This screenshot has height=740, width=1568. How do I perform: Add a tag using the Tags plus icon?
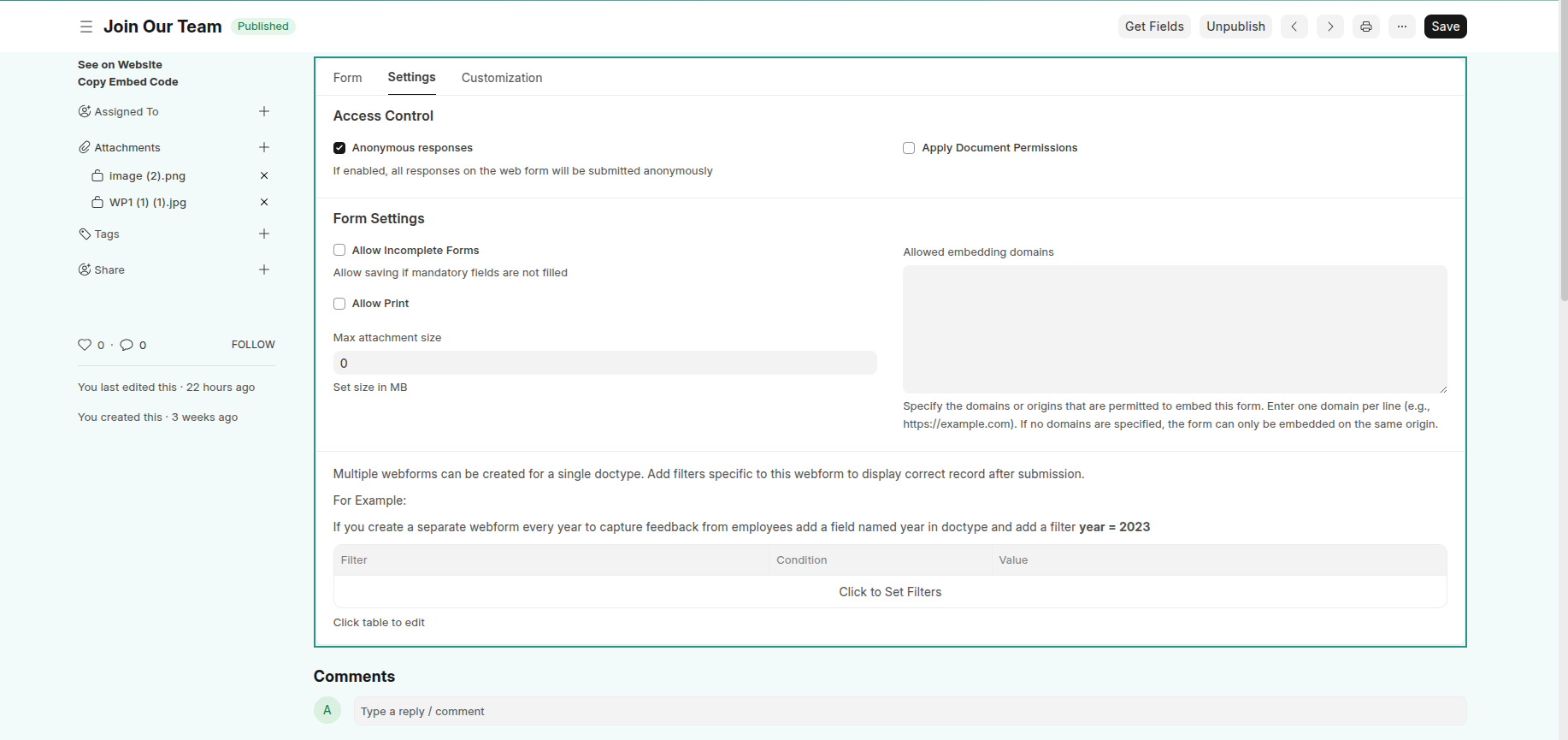[x=264, y=234]
